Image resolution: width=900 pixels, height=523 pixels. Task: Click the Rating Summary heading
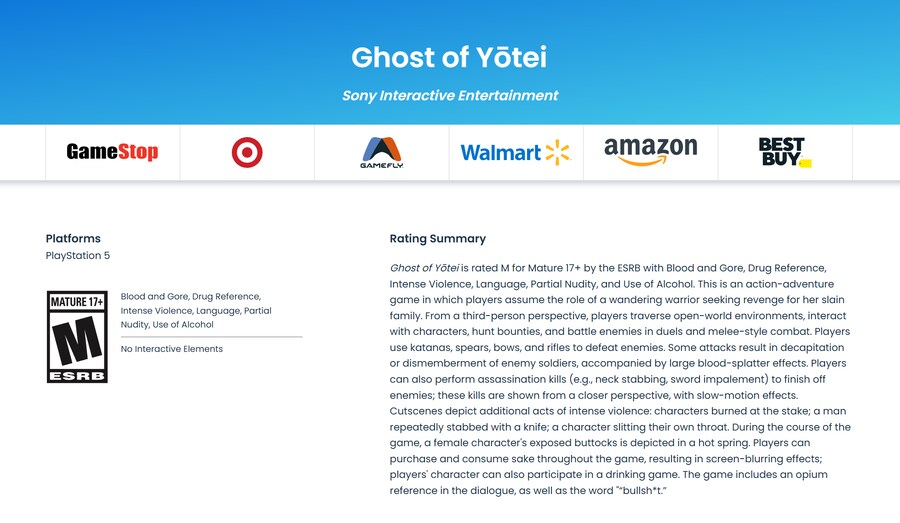pyautogui.click(x=437, y=238)
